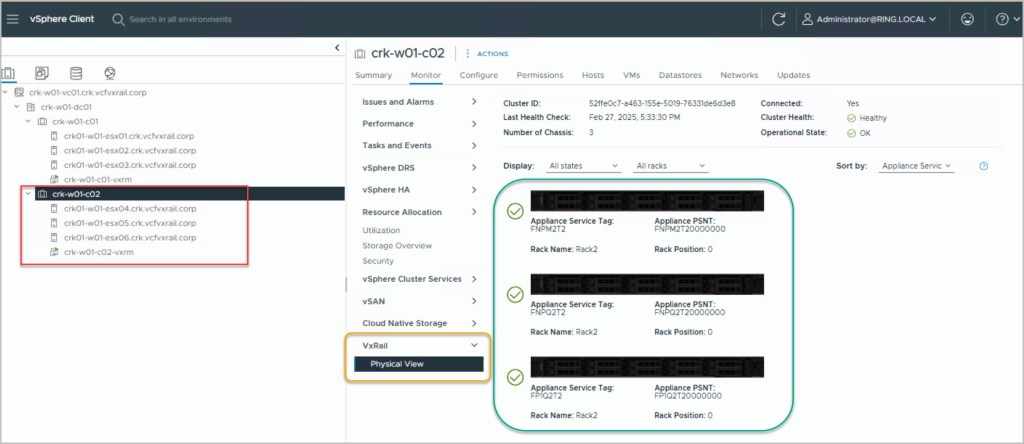Open the cluster ACTIONS menu
Viewport: 1024px width, 444px height.
point(487,53)
